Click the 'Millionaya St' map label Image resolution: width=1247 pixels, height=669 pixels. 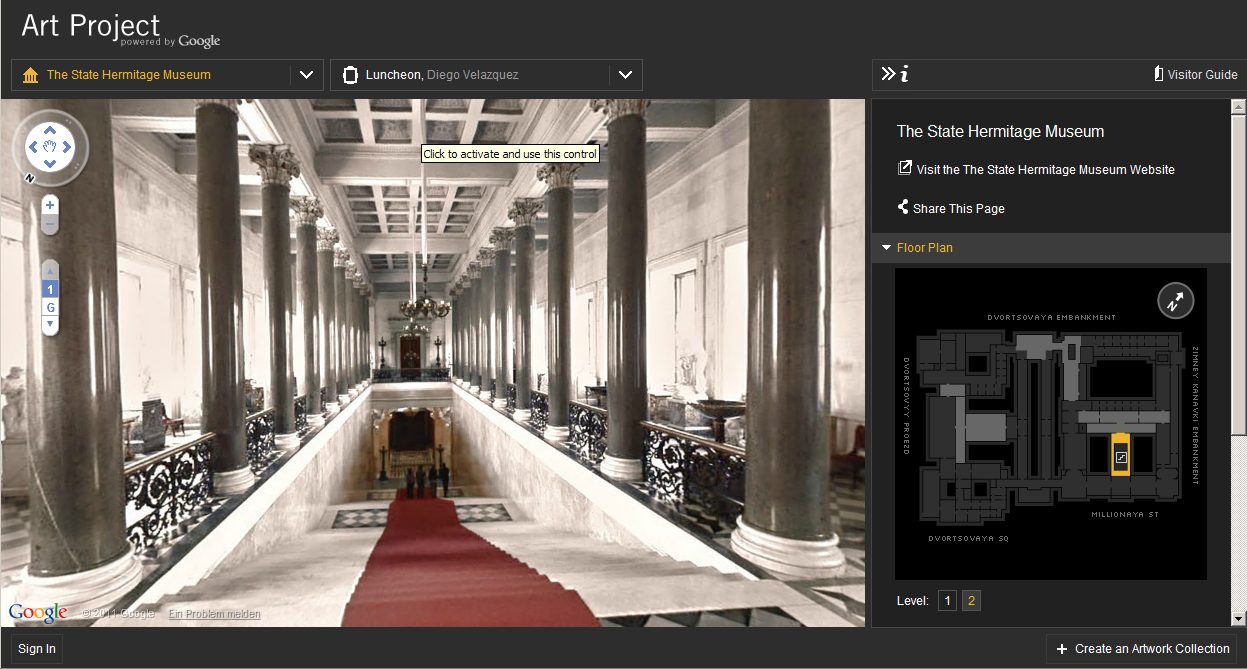(1124, 515)
